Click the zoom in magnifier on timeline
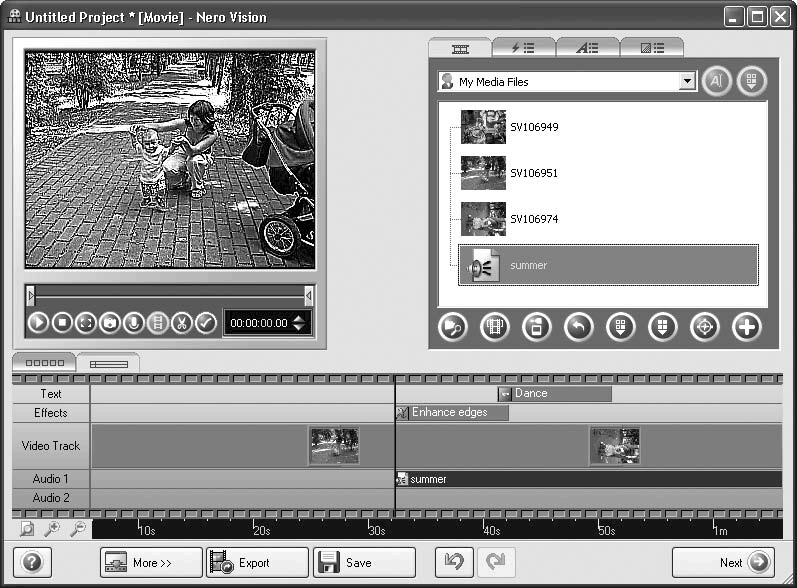 coord(51,529)
